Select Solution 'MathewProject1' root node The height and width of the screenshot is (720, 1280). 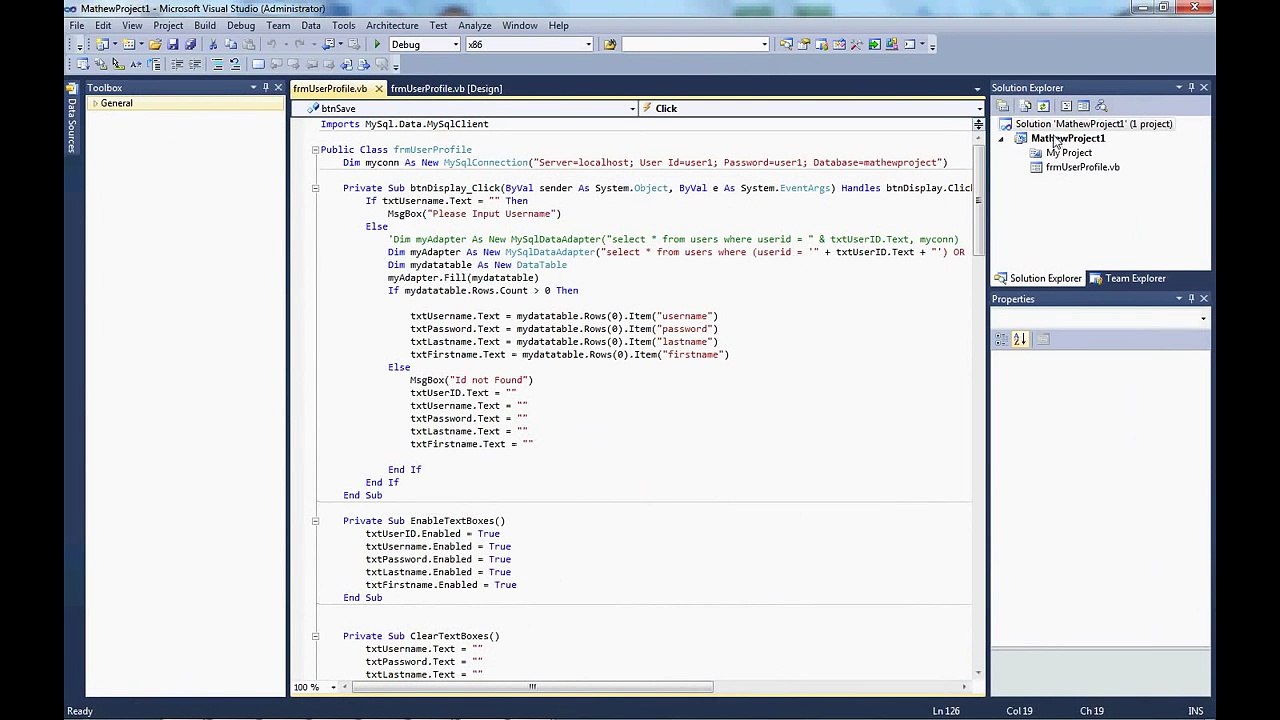click(x=1094, y=124)
